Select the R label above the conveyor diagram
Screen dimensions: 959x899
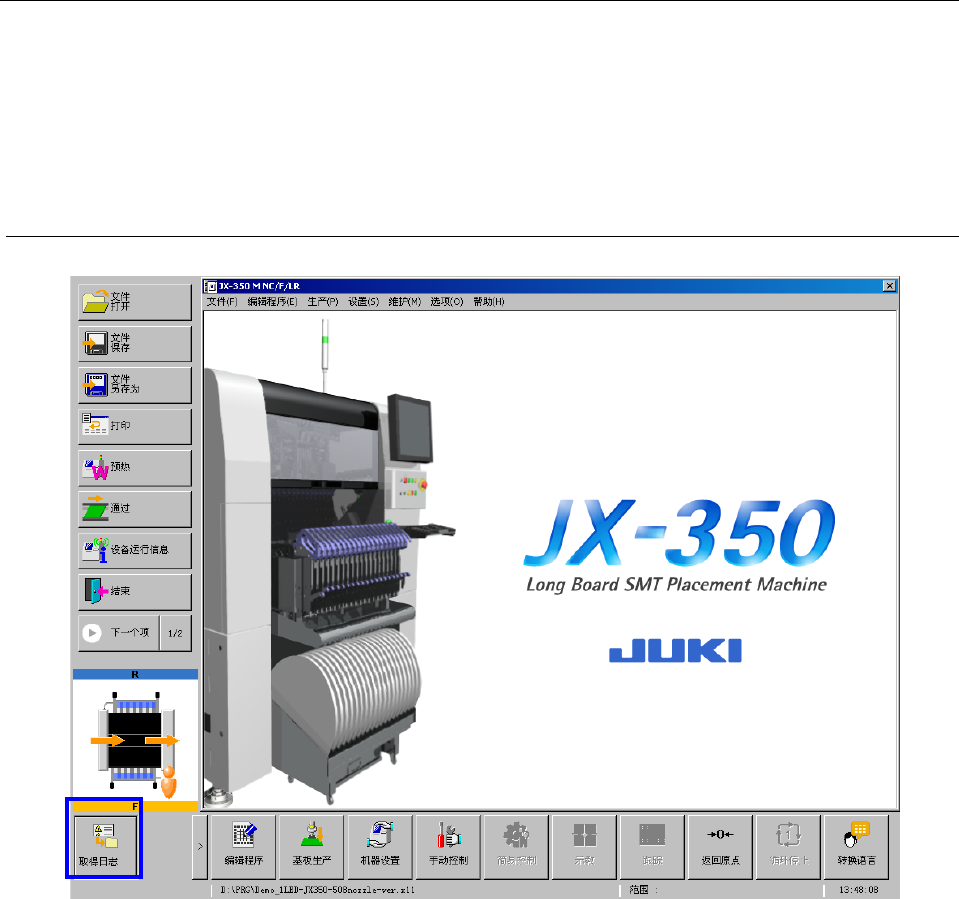click(x=135, y=674)
